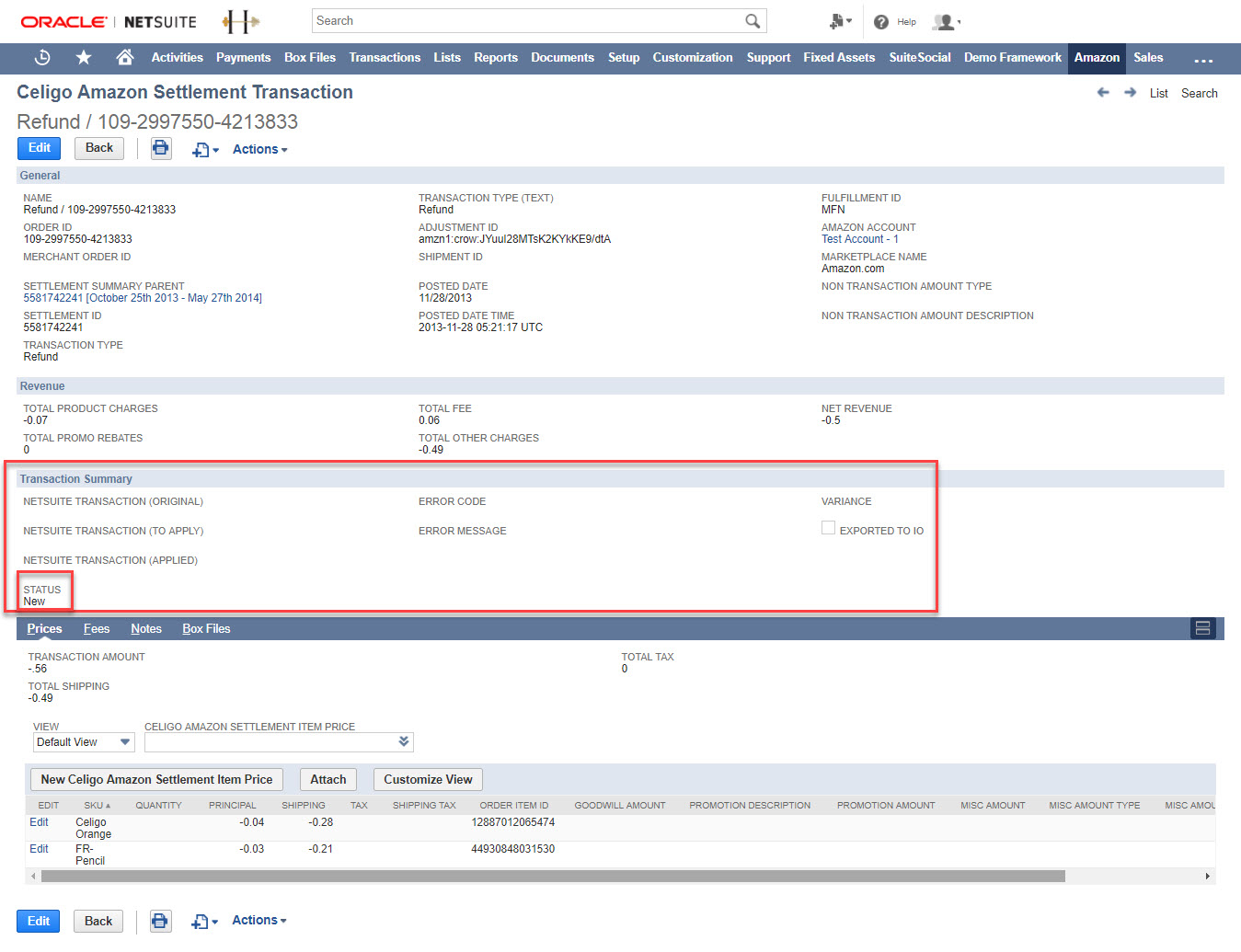Image resolution: width=1241 pixels, height=952 pixels.
Task: Open the Default View dropdown
Action: (84, 742)
